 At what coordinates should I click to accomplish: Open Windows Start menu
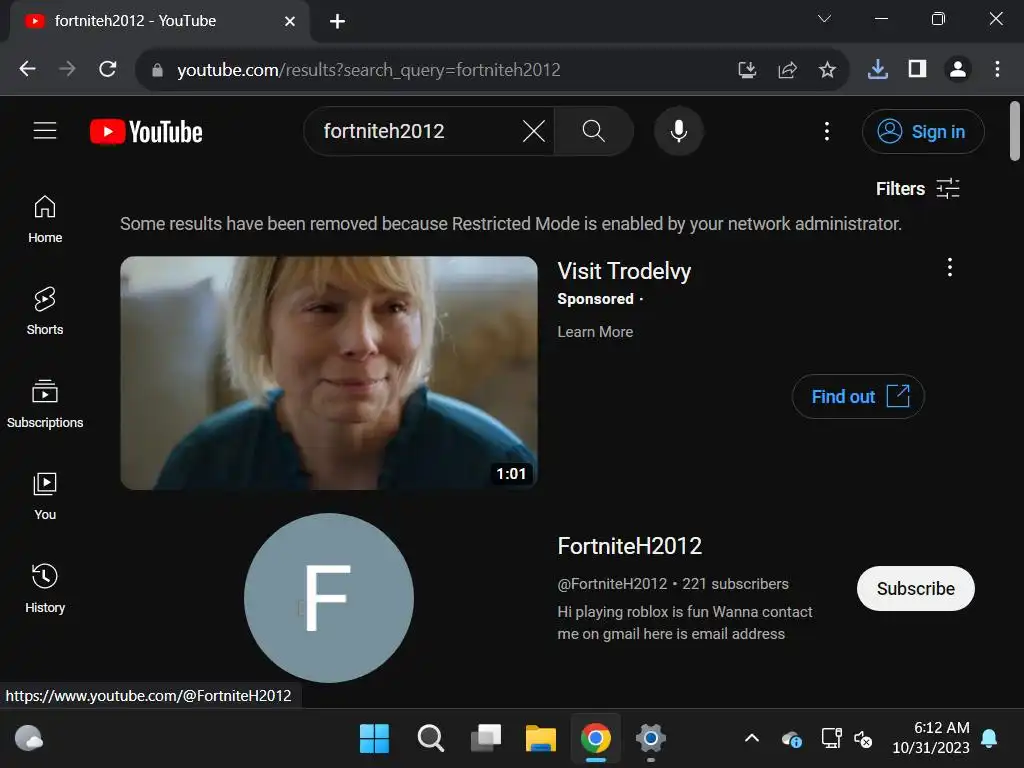click(x=374, y=739)
